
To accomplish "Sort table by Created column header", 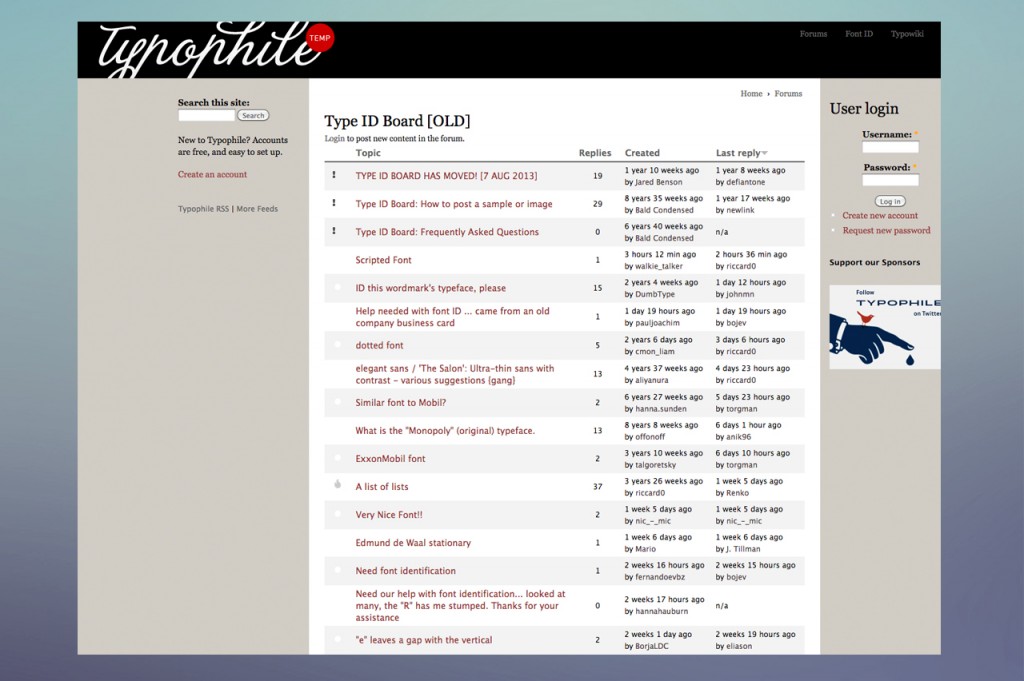I will click(x=642, y=153).
